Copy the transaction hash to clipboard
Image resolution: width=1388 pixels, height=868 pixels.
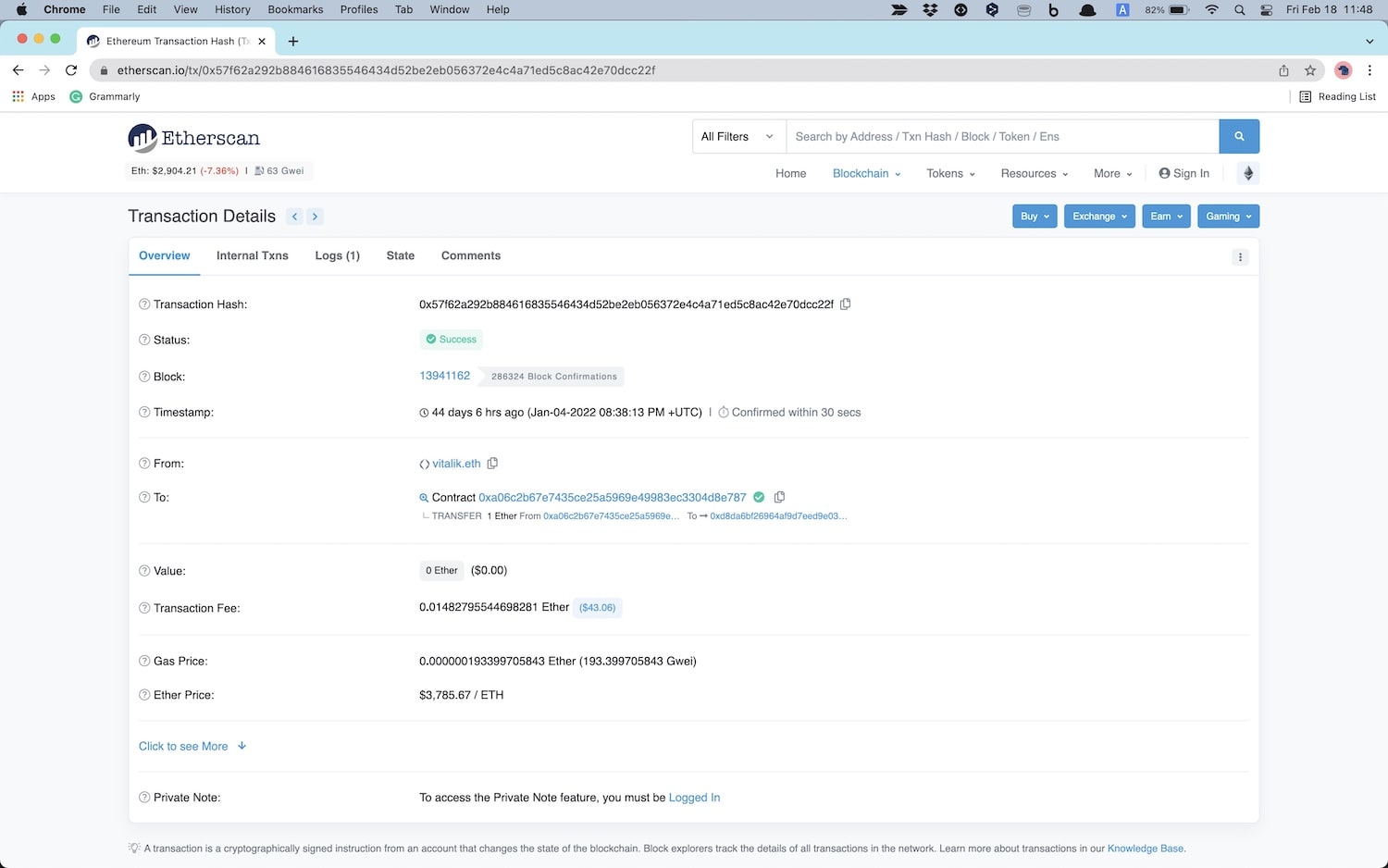click(845, 304)
